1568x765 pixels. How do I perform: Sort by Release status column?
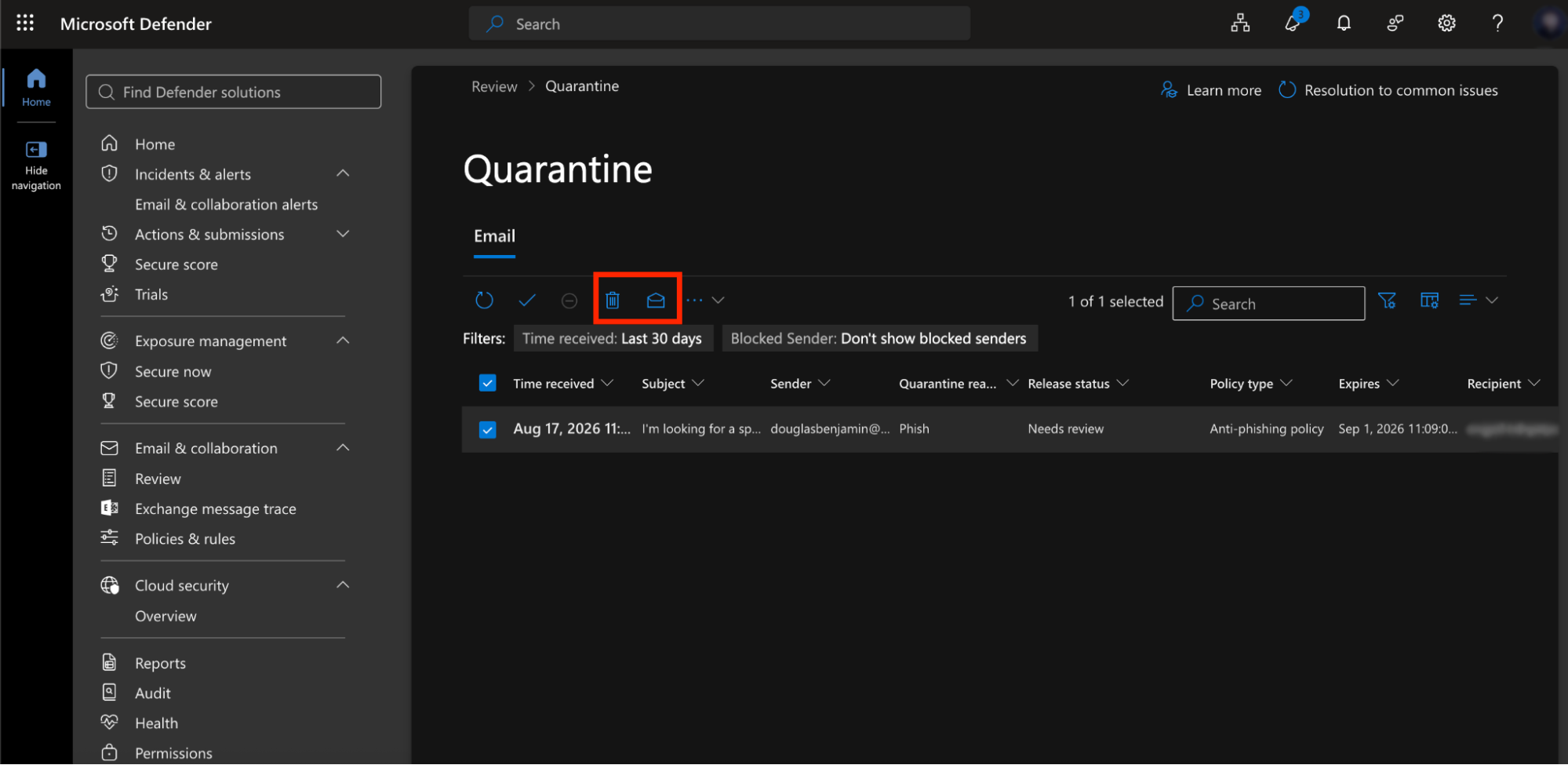coord(1078,383)
